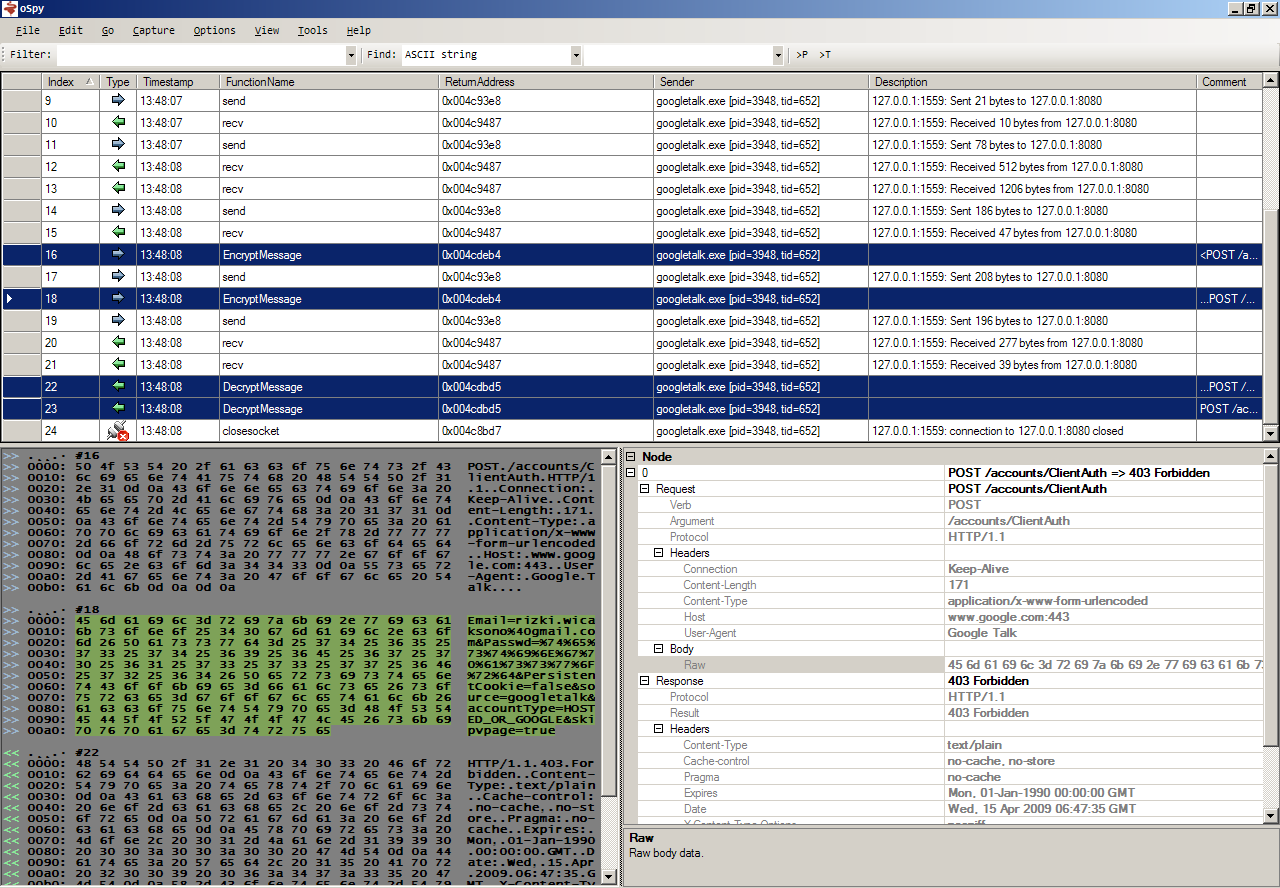This screenshot has height=888, width=1280.
Task: Click the EncryptMessage icon in row 16
Action: click(118, 255)
